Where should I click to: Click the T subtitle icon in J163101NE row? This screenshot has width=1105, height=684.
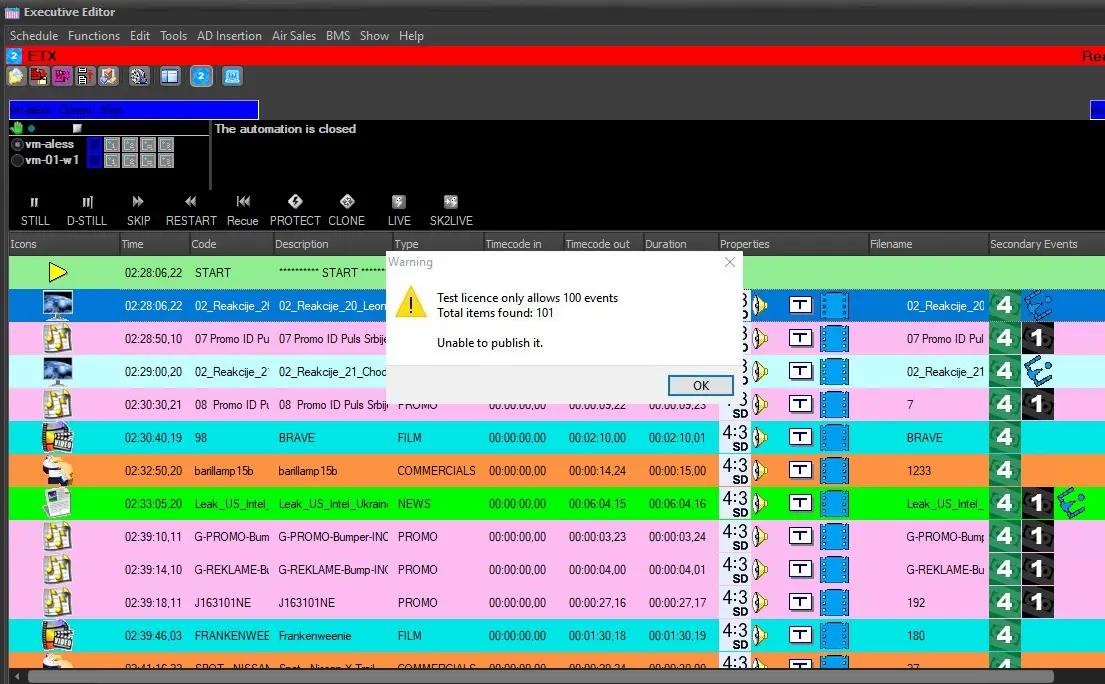coord(800,602)
